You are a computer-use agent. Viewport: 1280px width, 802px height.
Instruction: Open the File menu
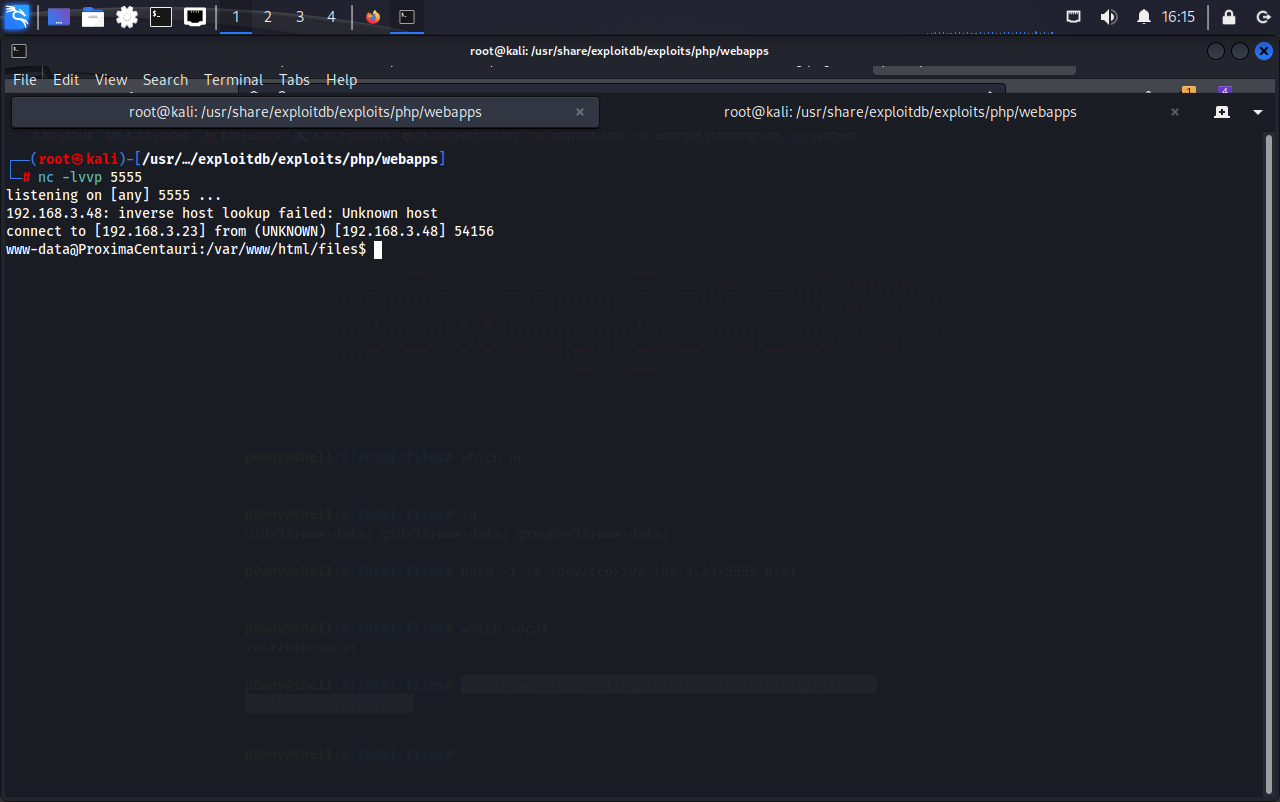pyautogui.click(x=25, y=80)
